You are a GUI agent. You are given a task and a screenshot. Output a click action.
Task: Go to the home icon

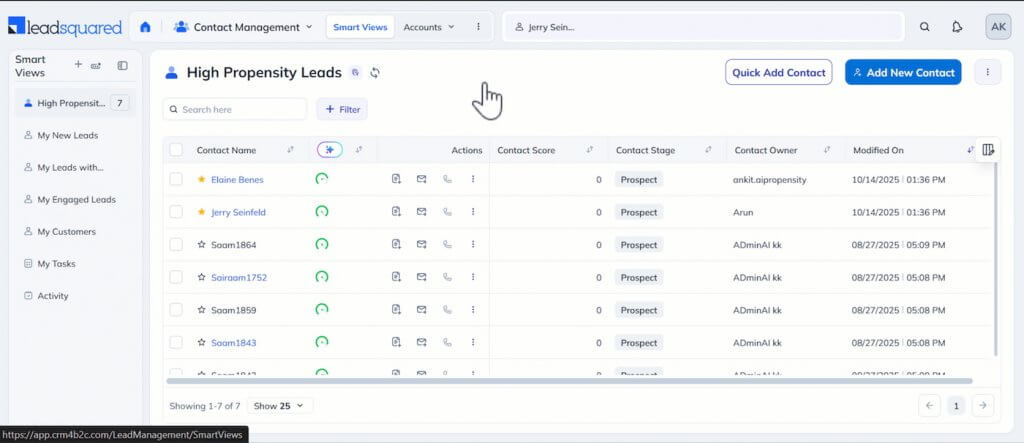(x=145, y=27)
